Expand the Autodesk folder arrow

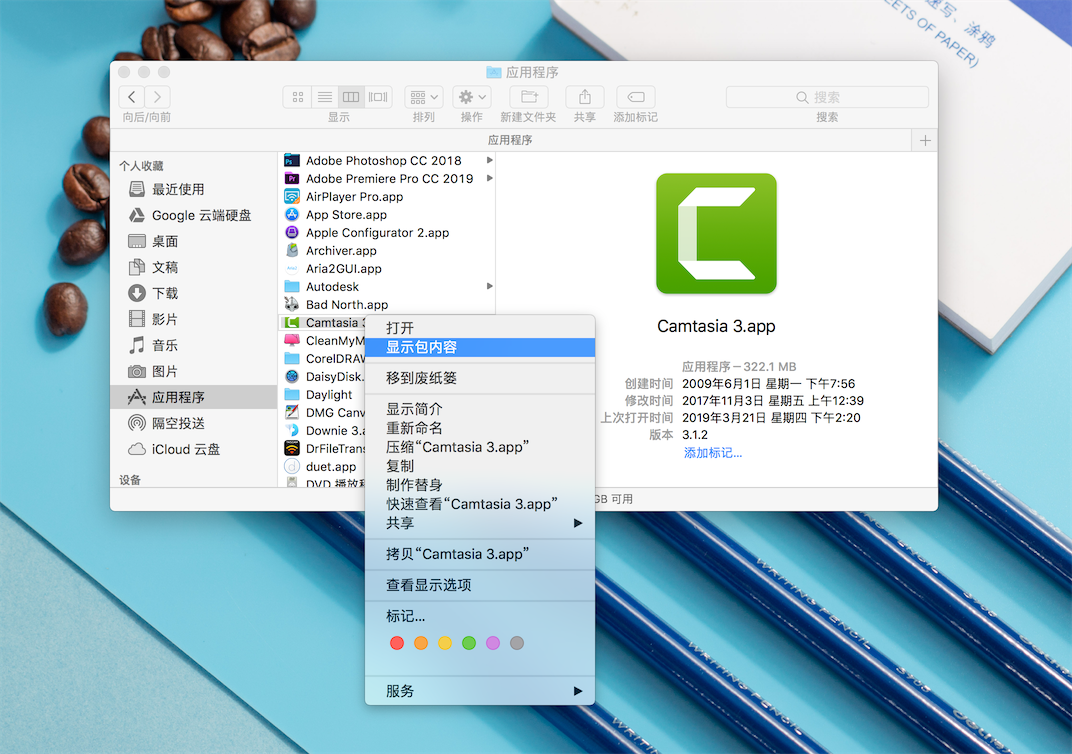tap(490, 286)
